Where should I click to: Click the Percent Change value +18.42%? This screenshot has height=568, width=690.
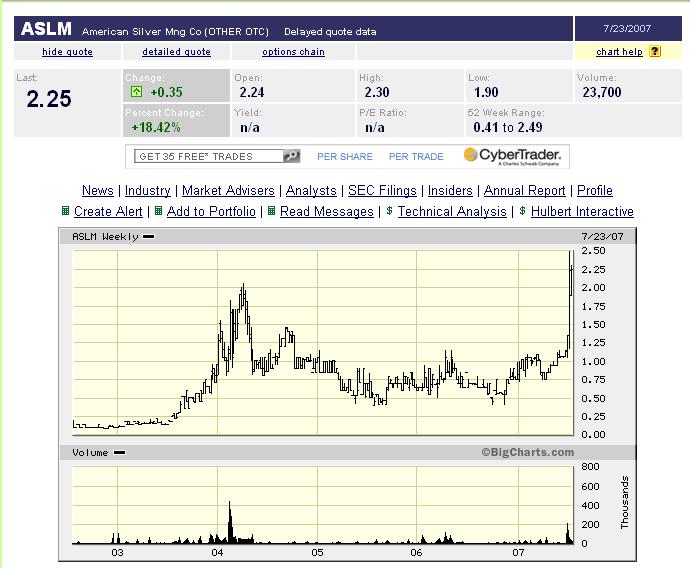tap(156, 127)
